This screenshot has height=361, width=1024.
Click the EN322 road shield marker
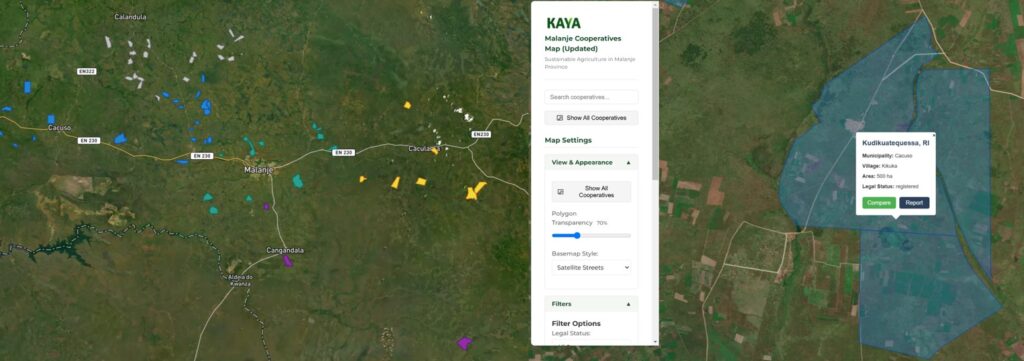(x=86, y=71)
